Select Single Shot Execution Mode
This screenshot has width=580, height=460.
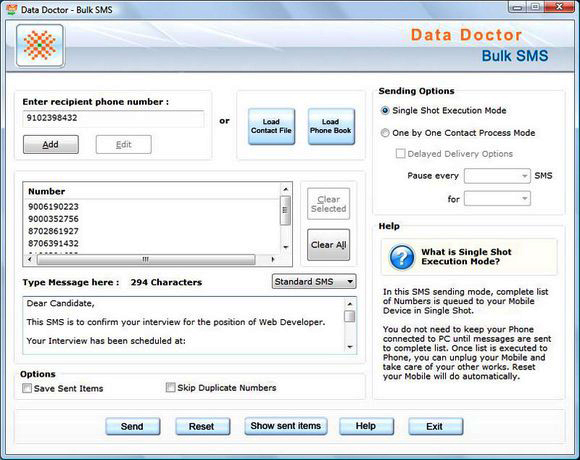(x=385, y=111)
